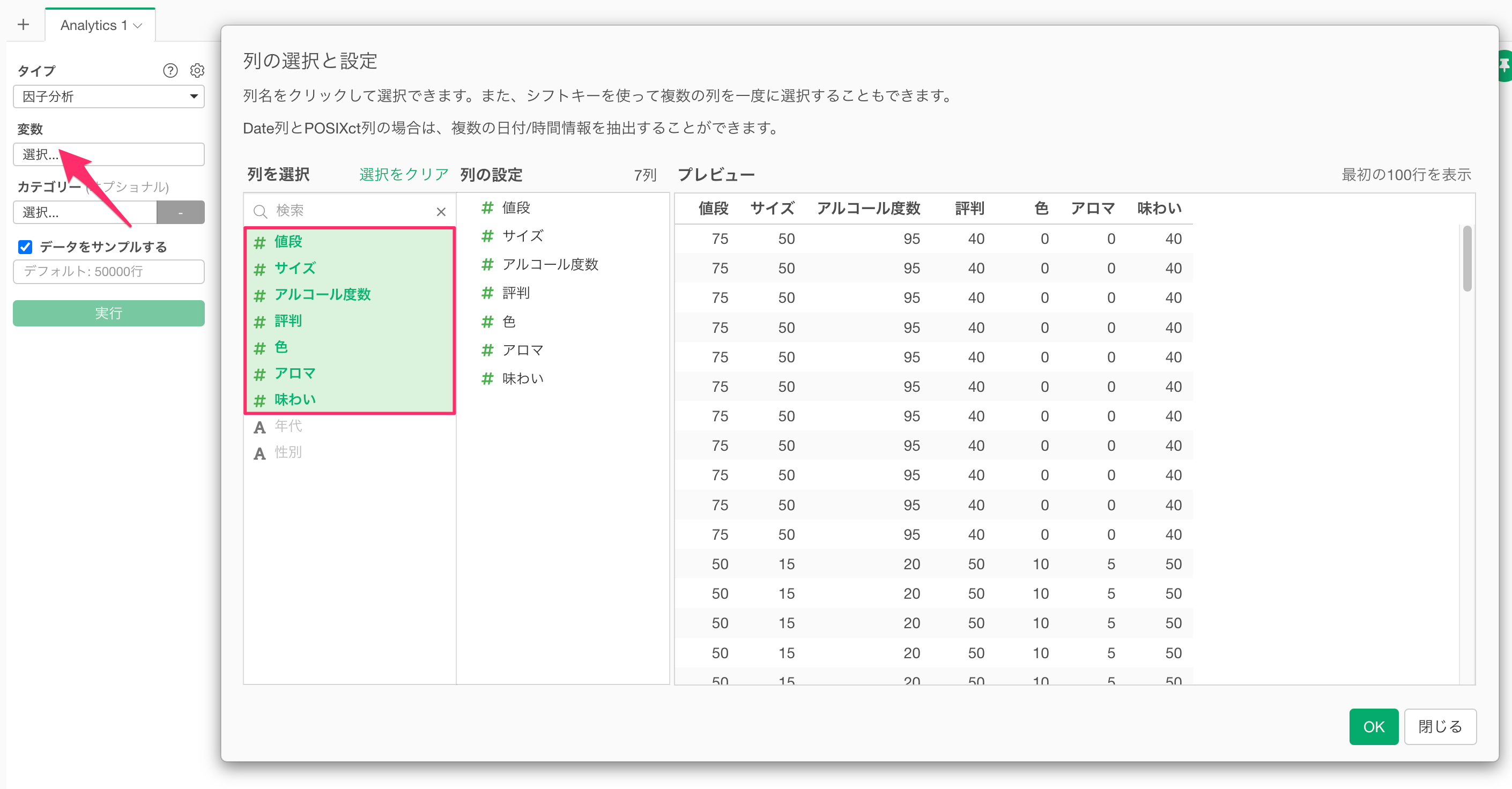Click numeric icon beside 評判 in column settings
This screenshot has height=789, width=1512.
click(x=487, y=293)
